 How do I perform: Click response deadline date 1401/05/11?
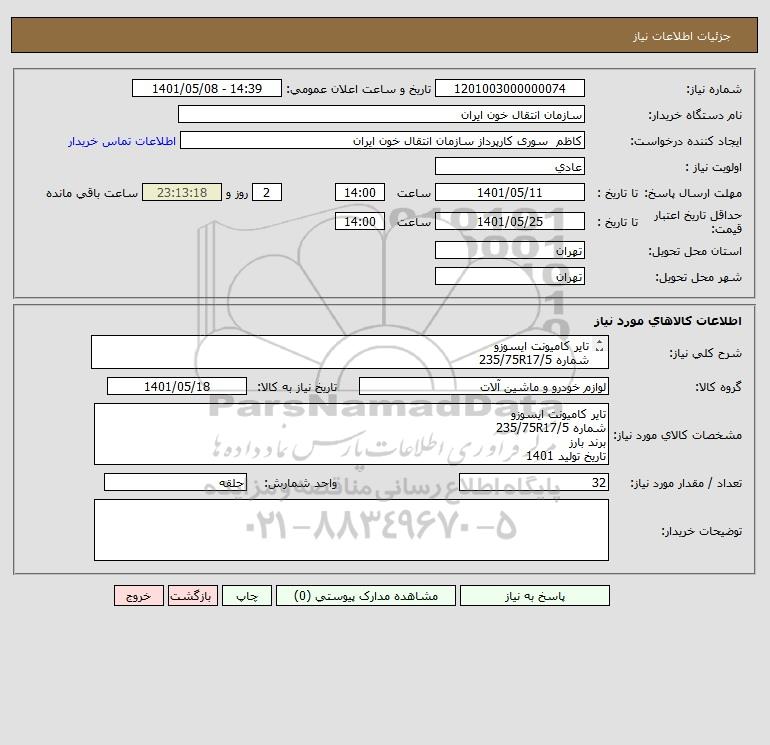(x=510, y=193)
